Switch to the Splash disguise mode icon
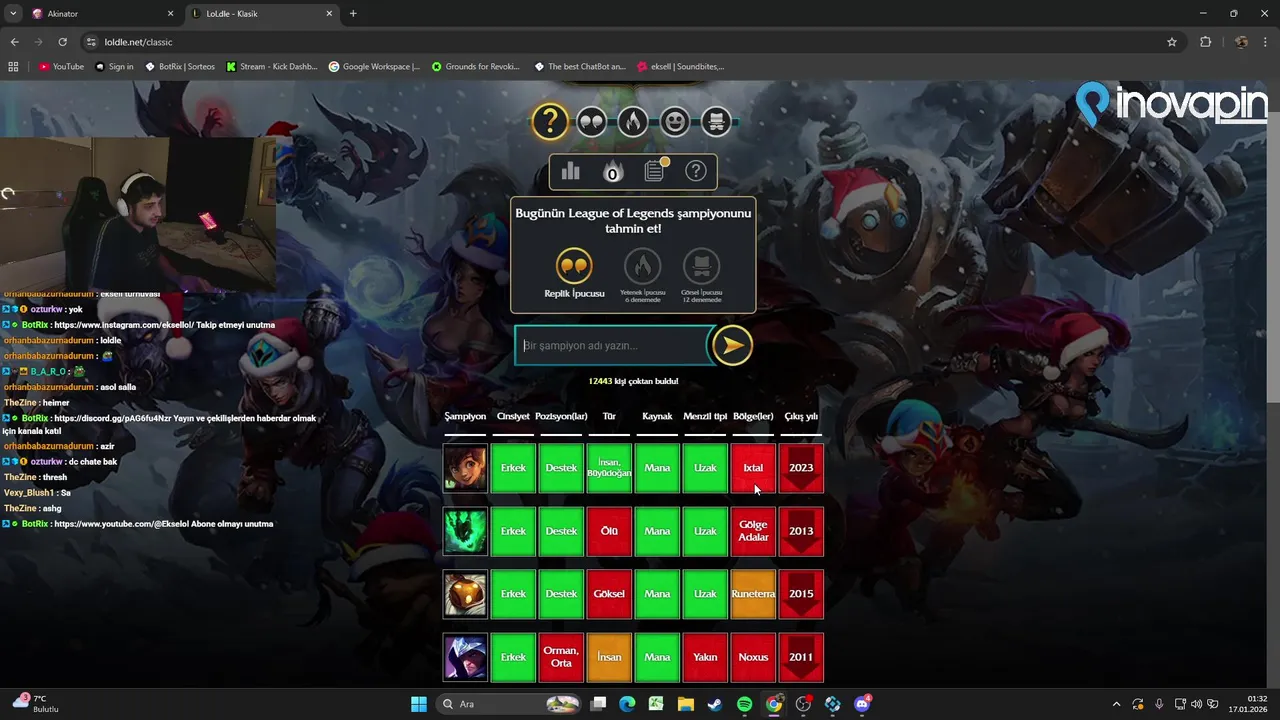This screenshot has width=1280, height=720. click(715, 122)
